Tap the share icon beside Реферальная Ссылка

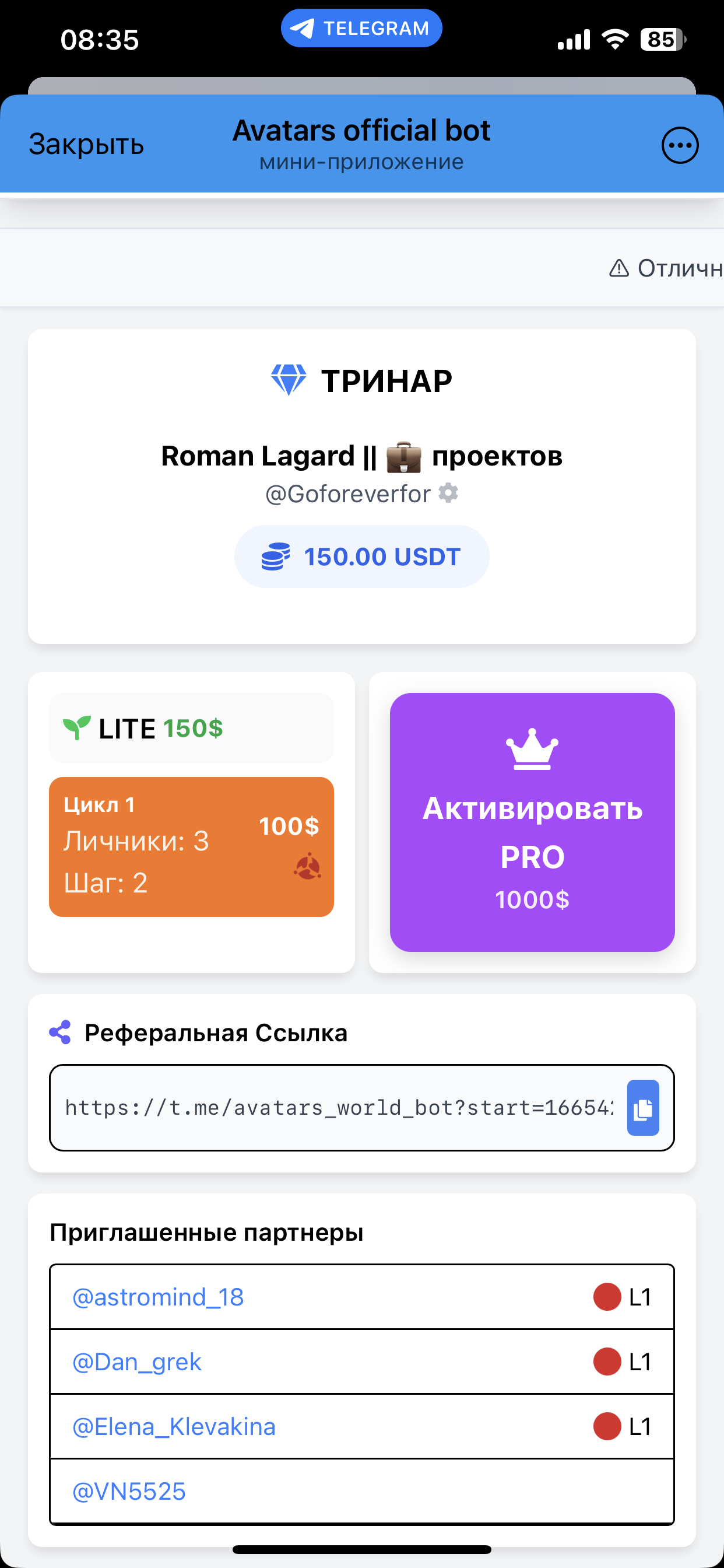click(60, 1032)
